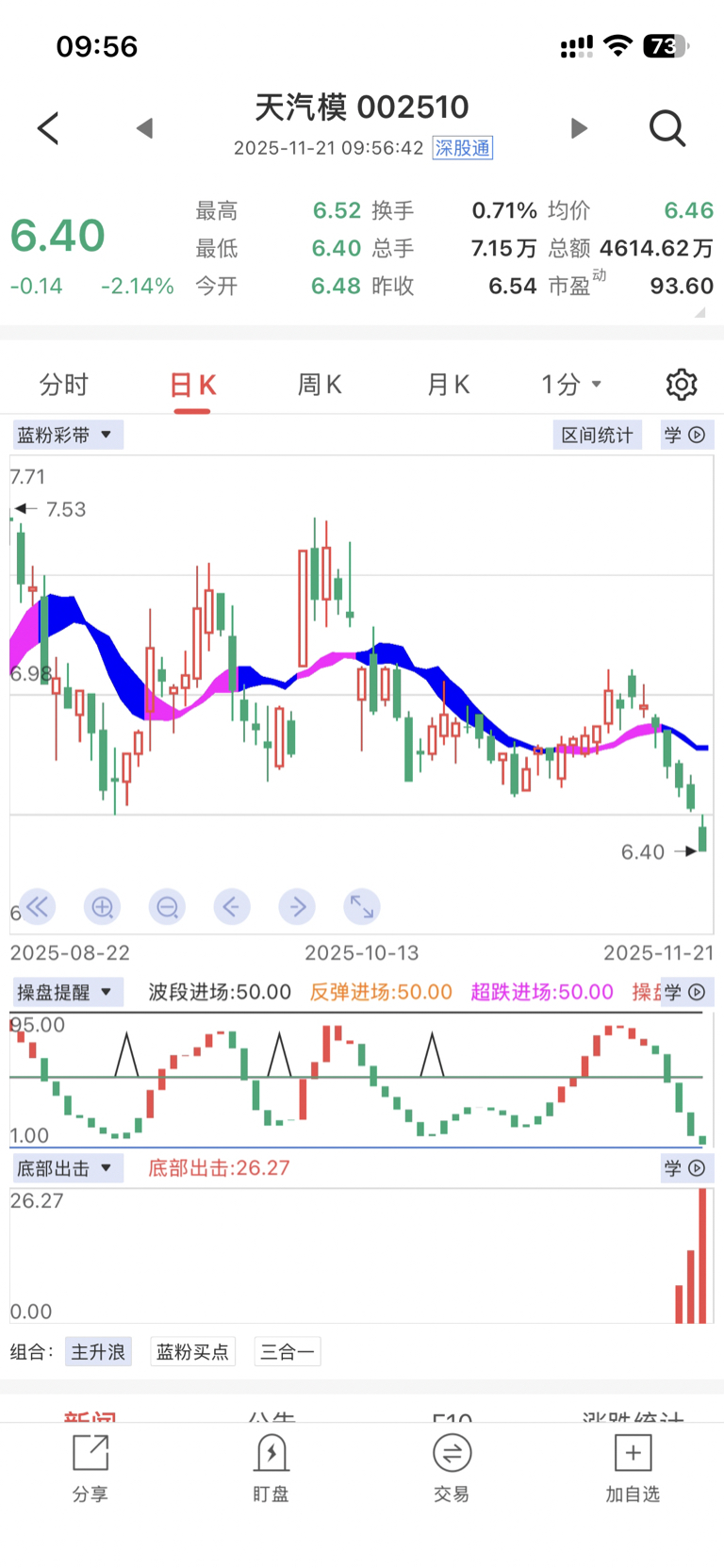The width and height of the screenshot is (724, 1568).
Task: Select the 主升浪 combination
Action: (x=98, y=1352)
